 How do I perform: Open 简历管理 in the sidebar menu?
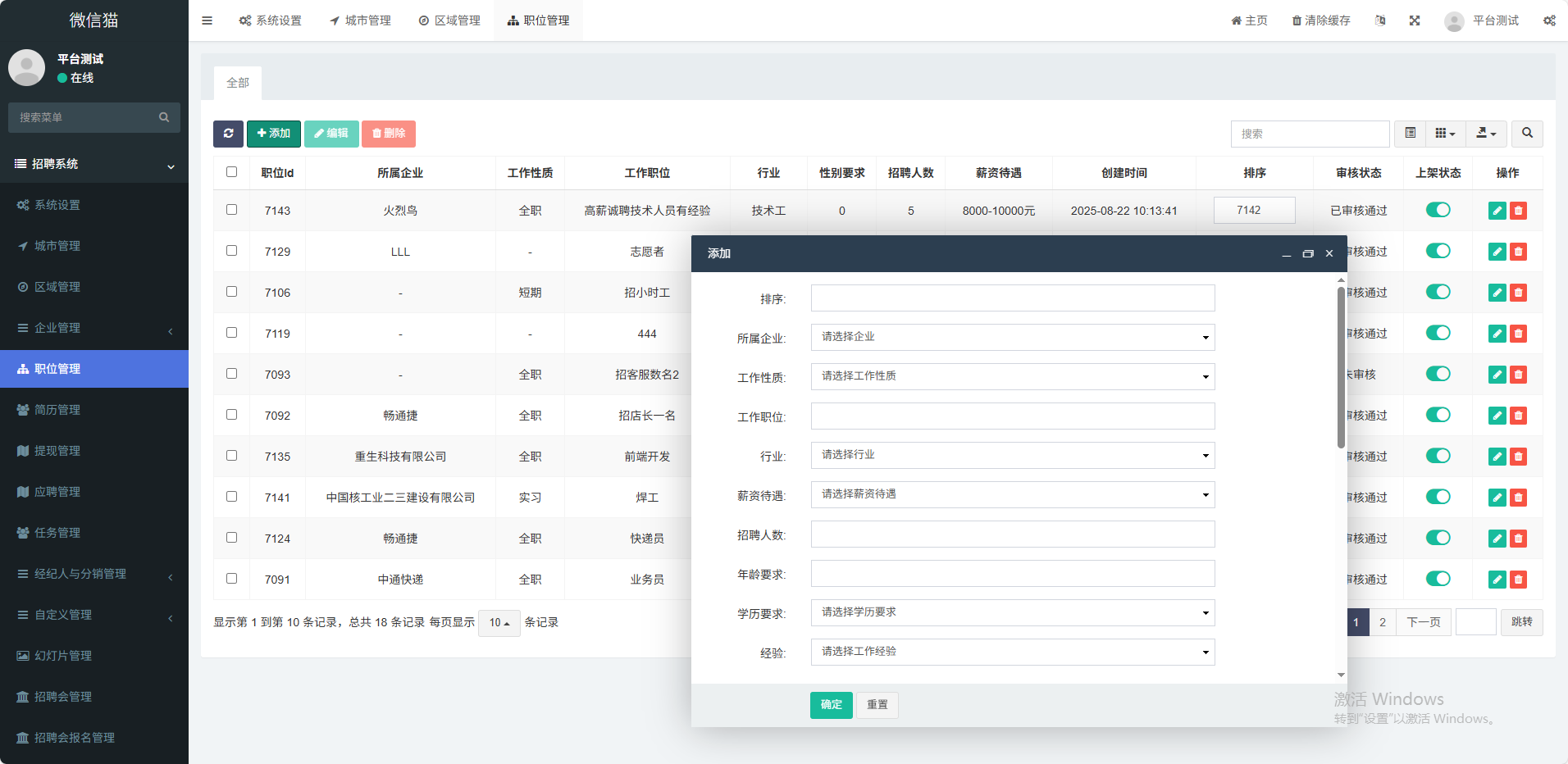(x=57, y=410)
